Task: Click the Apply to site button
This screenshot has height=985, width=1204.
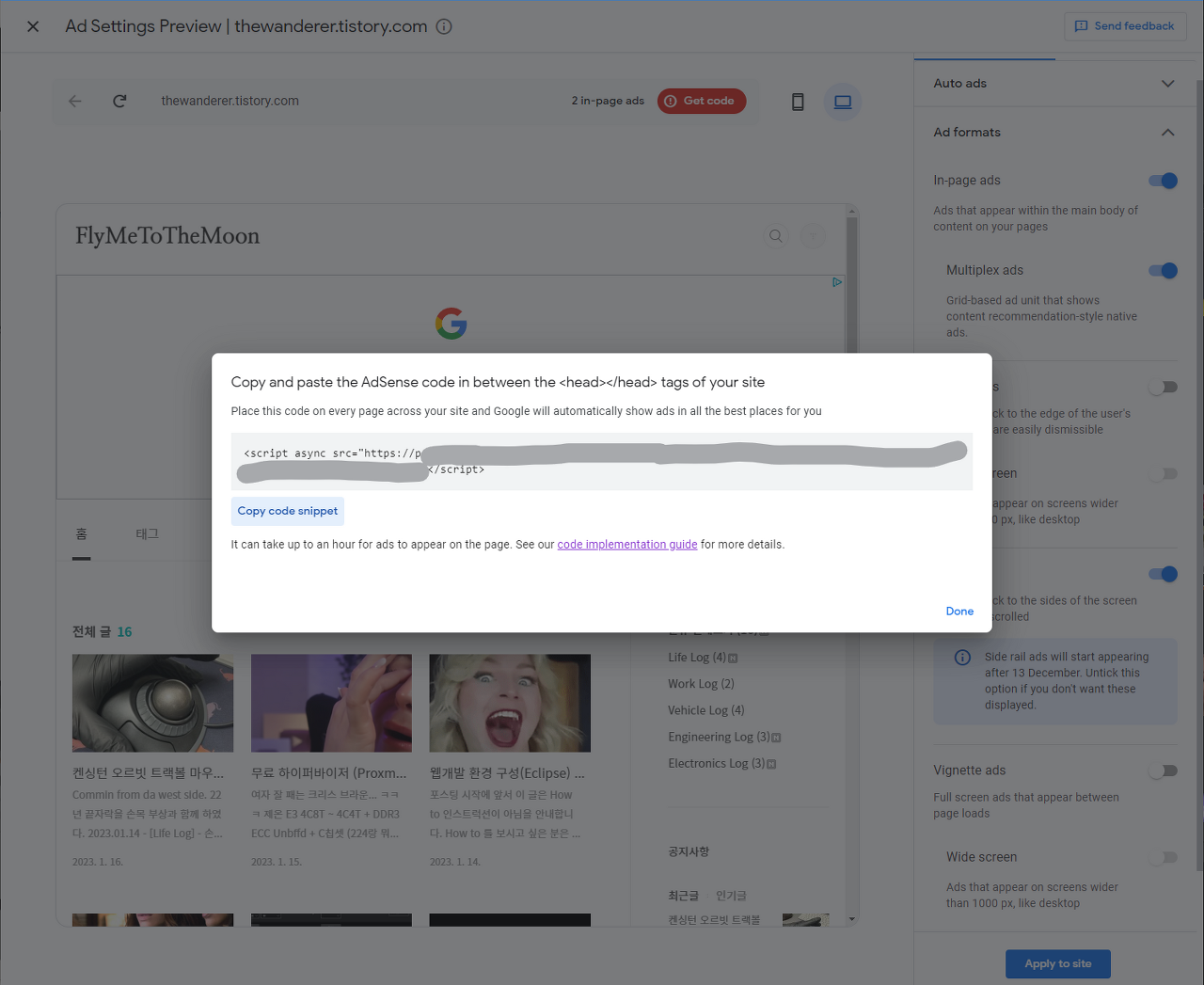Action: [x=1058, y=963]
